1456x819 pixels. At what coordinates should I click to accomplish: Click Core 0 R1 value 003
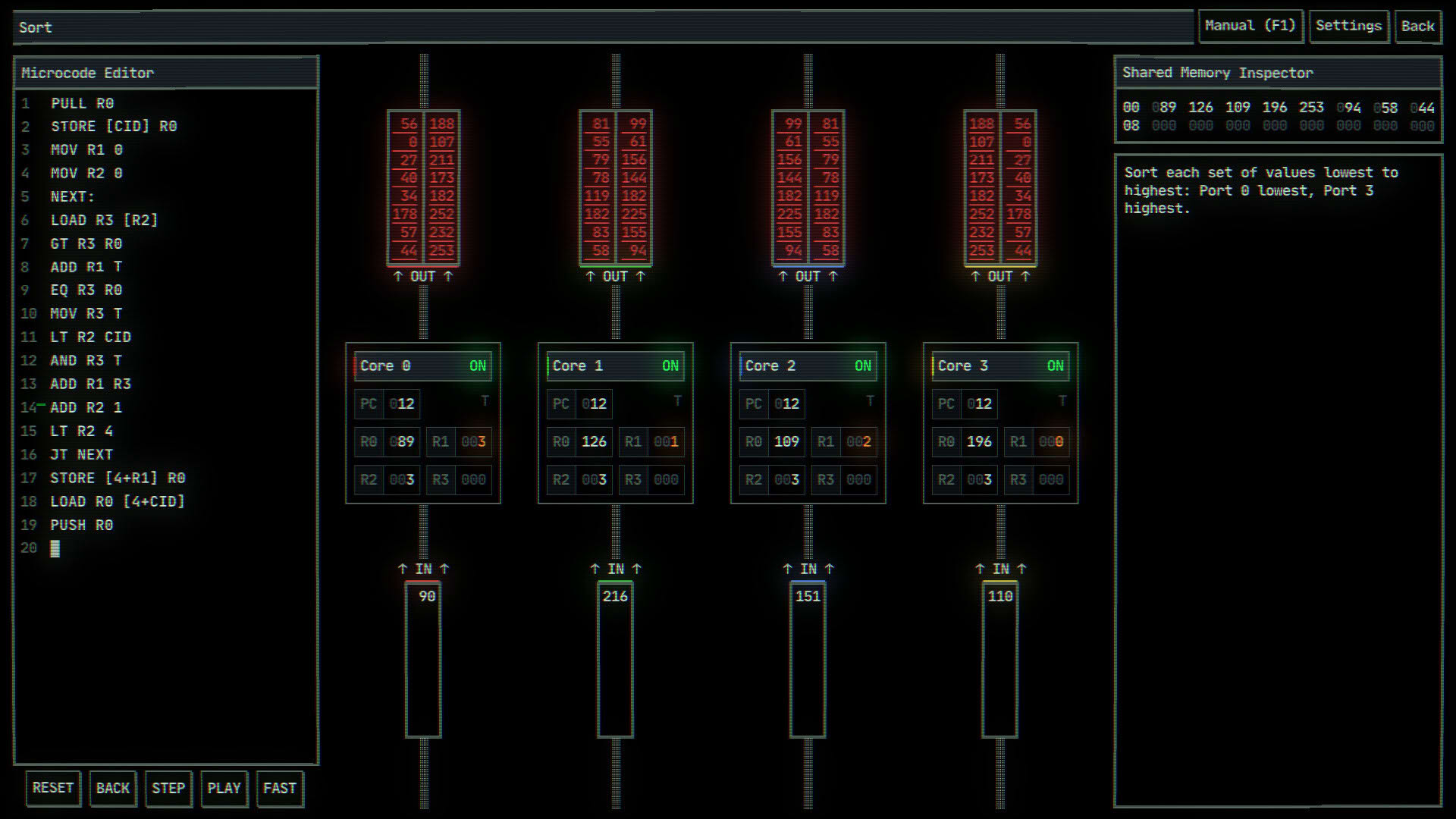click(473, 442)
